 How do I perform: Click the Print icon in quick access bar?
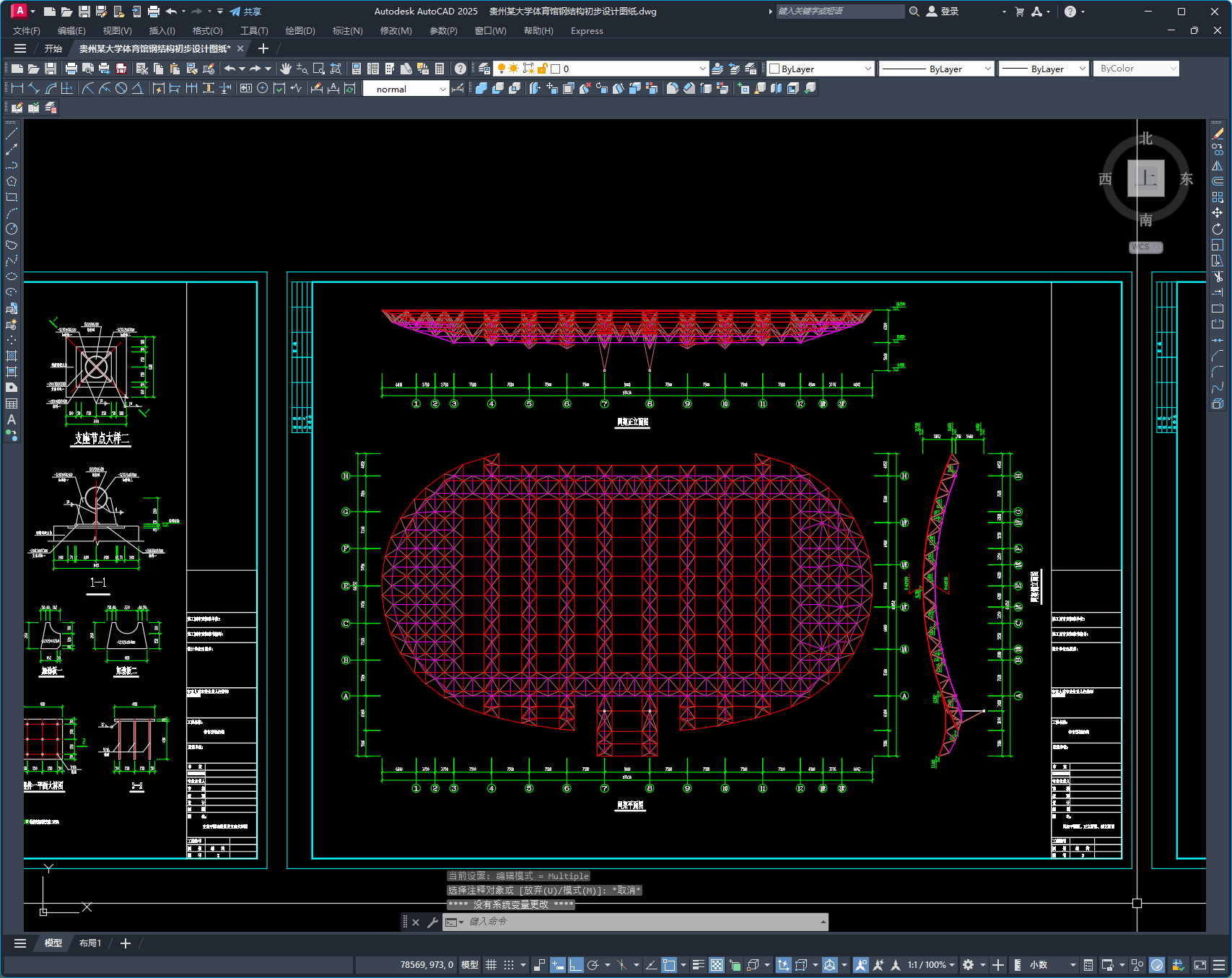[x=153, y=12]
